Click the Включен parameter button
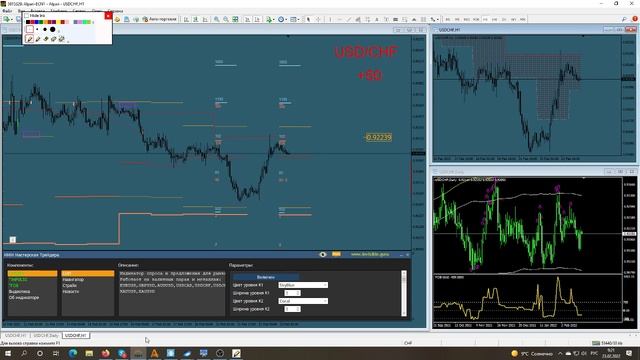 tap(266, 277)
